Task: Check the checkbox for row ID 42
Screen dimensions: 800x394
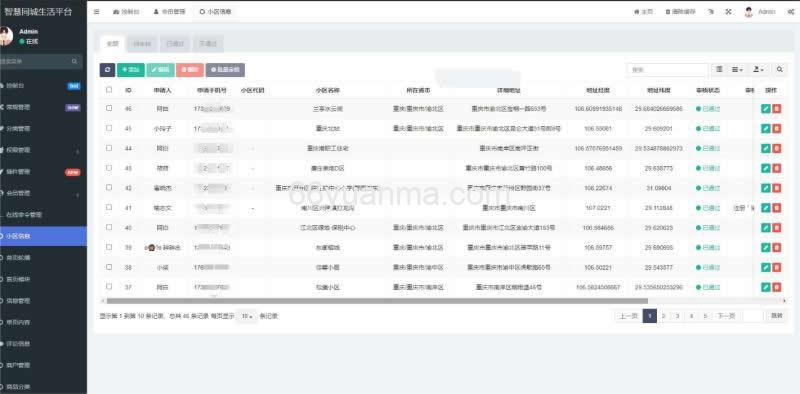Action: pyautogui.click(x=109, y=187)
